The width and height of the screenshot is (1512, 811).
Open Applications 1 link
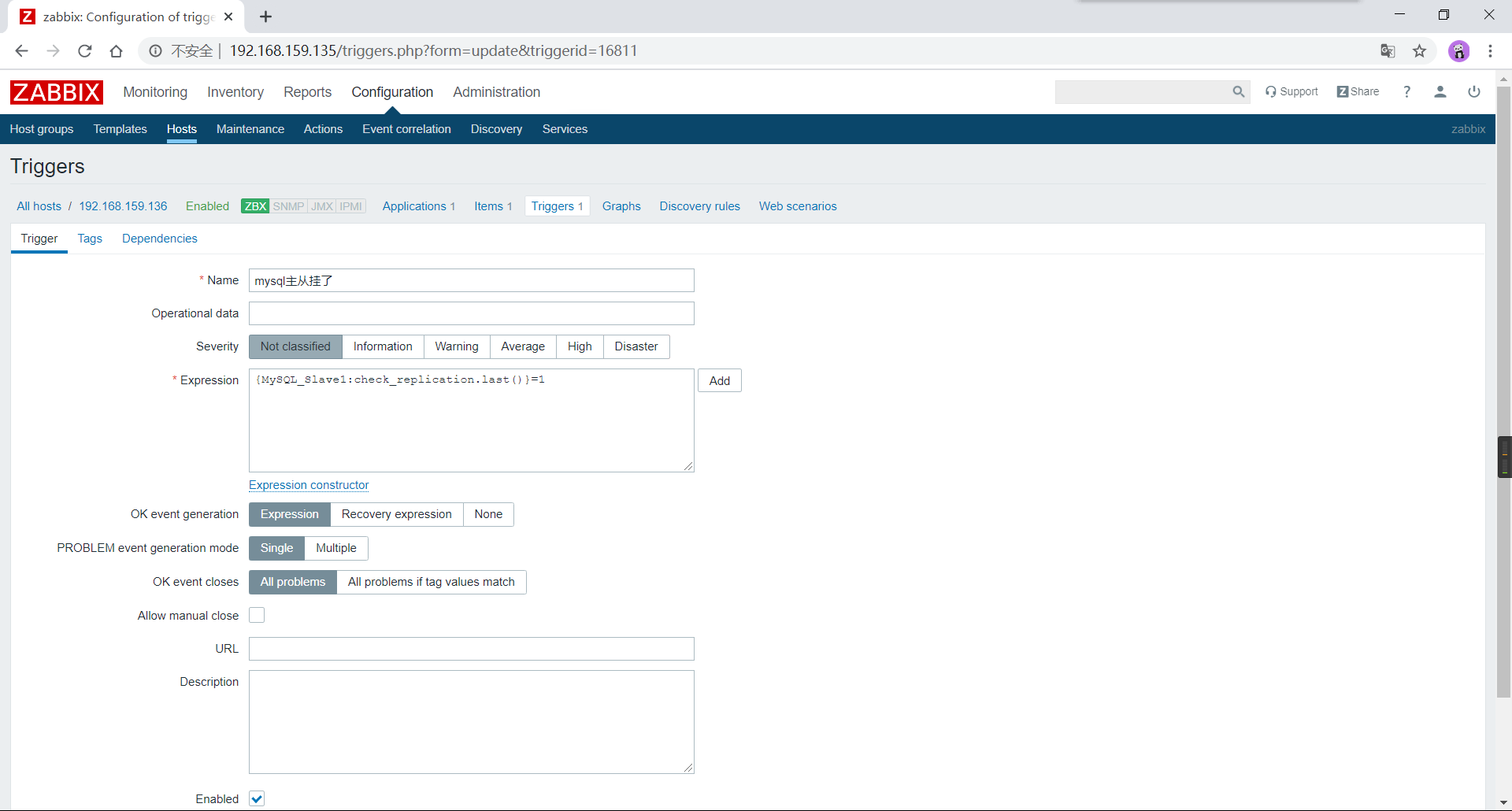coord(419,206)
